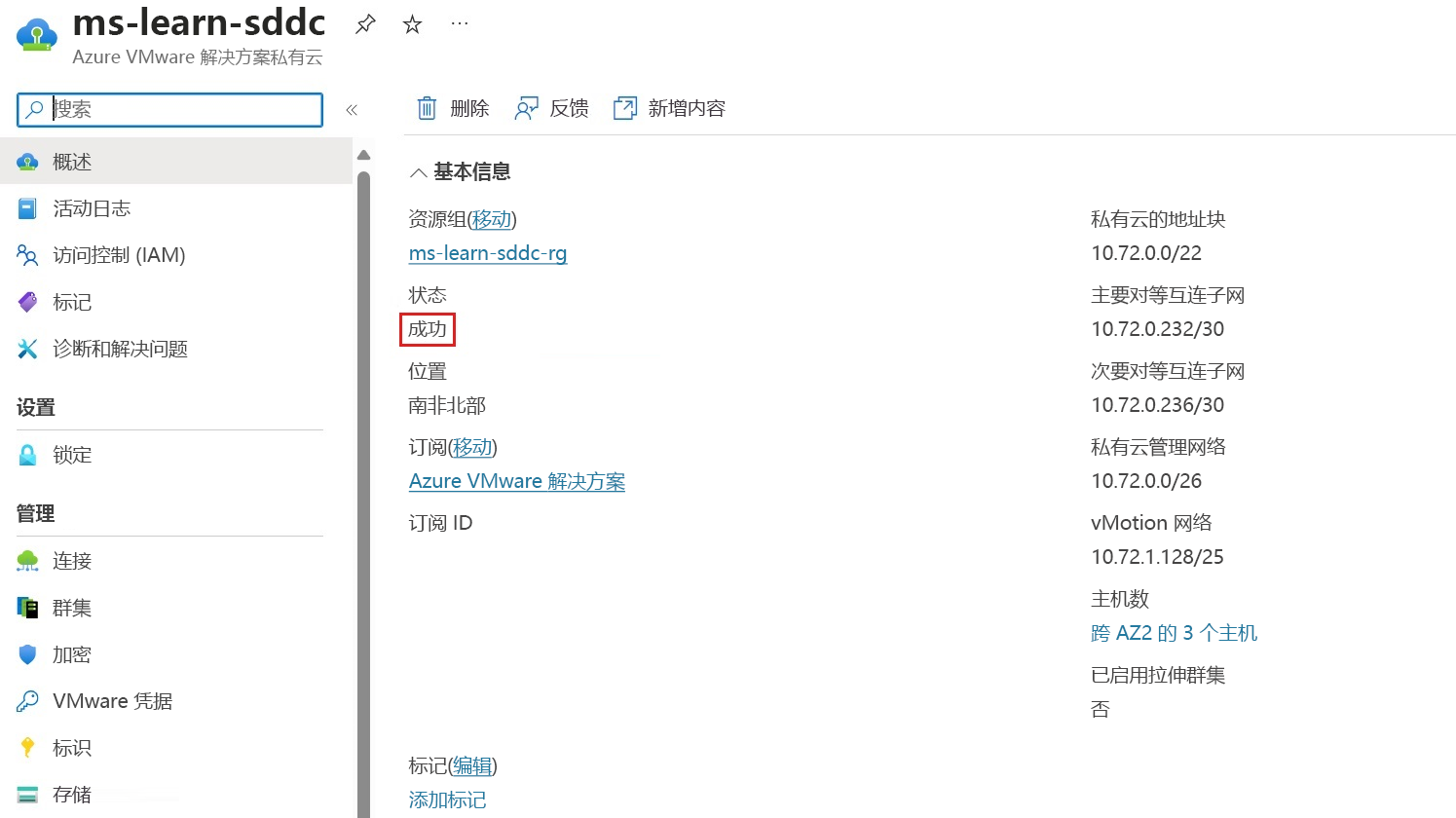Open subscription Azure VMware 解决方案
Viewport: 1456px width, 818px height.
[x=517, y=481]
